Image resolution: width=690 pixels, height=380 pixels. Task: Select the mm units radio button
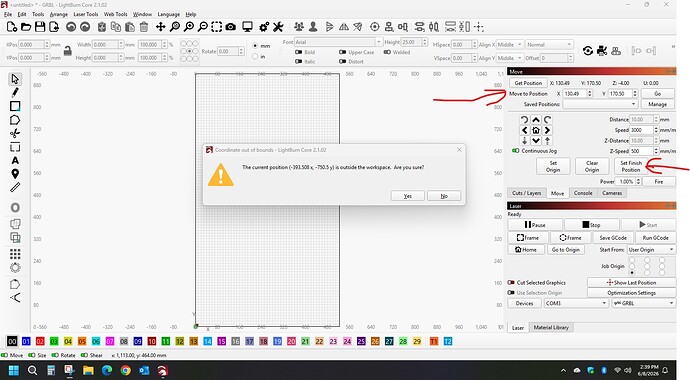[255, 46]
